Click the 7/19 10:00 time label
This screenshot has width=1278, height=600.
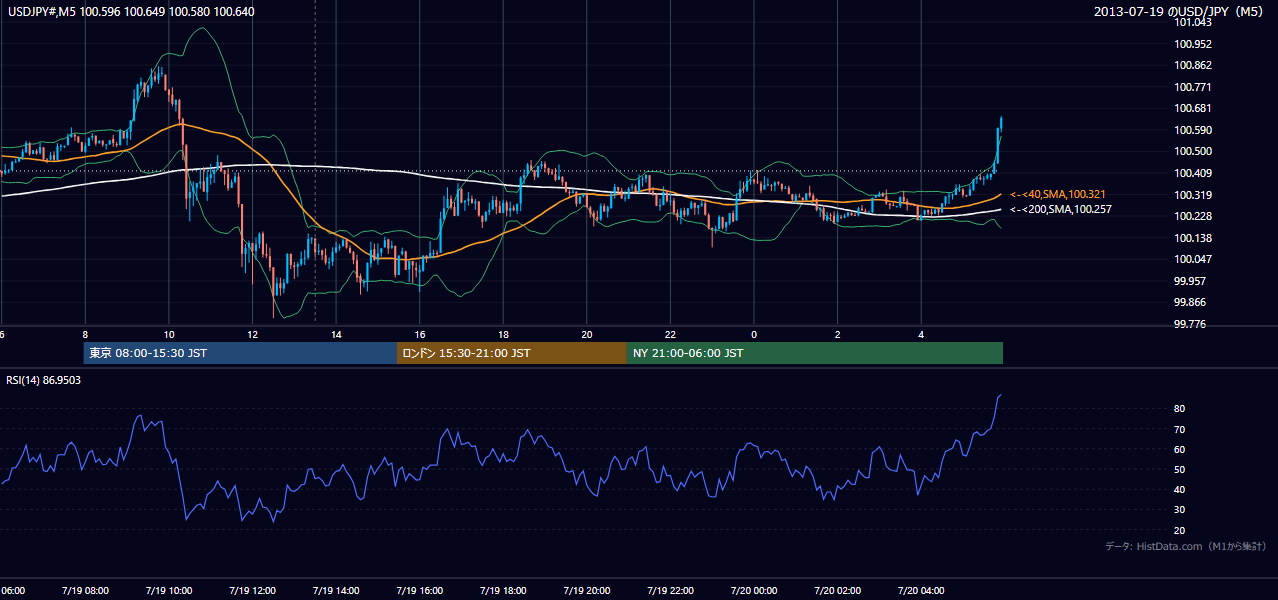[x=169, y=591]
